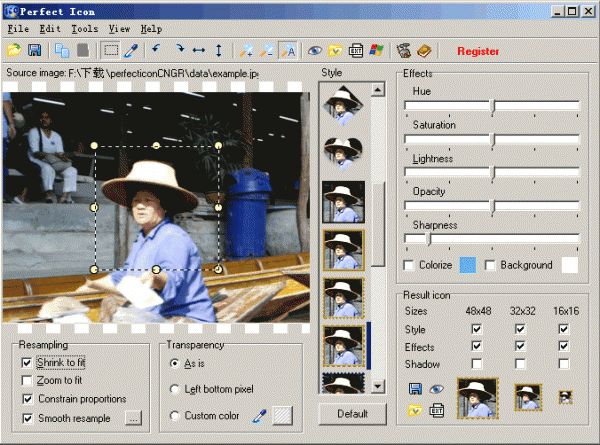Select Left bottom pixel transparency
This screenshot has width=600, height=445.
point(174,389)
